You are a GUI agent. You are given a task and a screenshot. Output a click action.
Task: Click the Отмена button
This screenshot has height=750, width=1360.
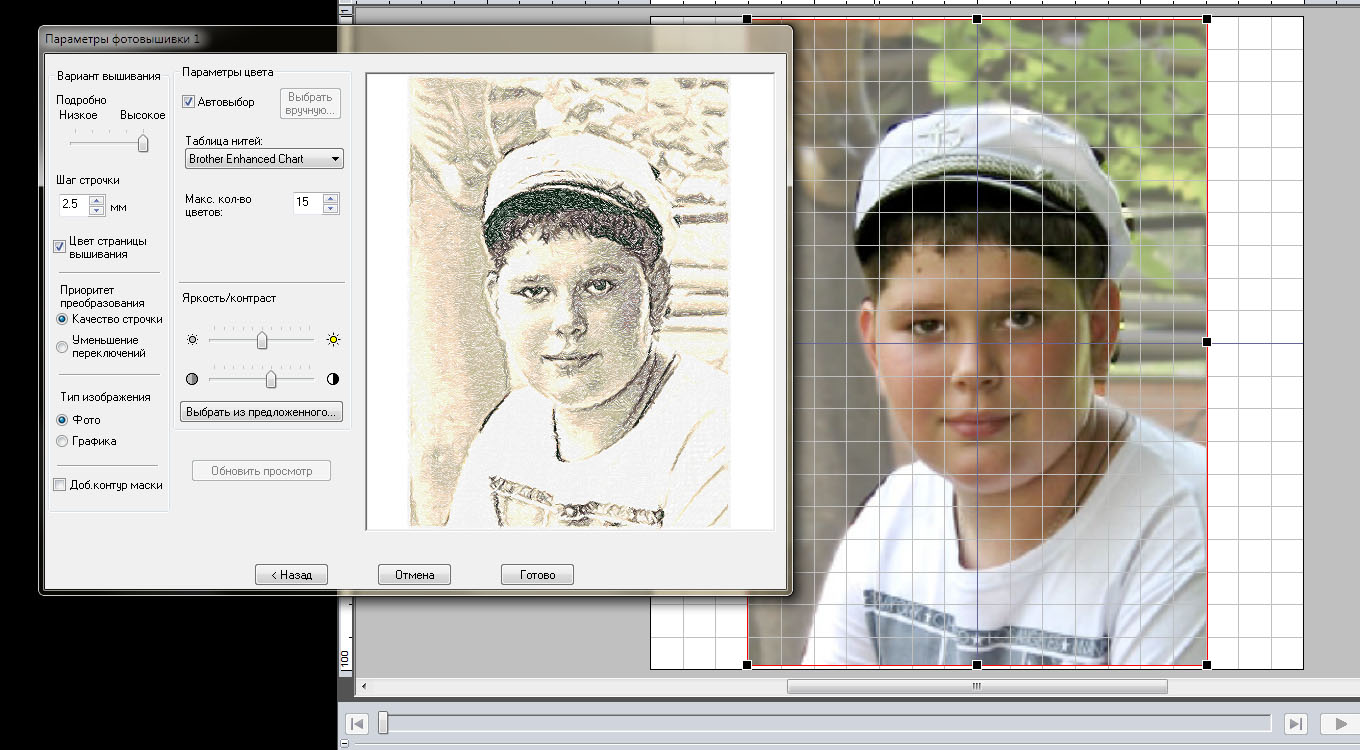click(414, 575)
